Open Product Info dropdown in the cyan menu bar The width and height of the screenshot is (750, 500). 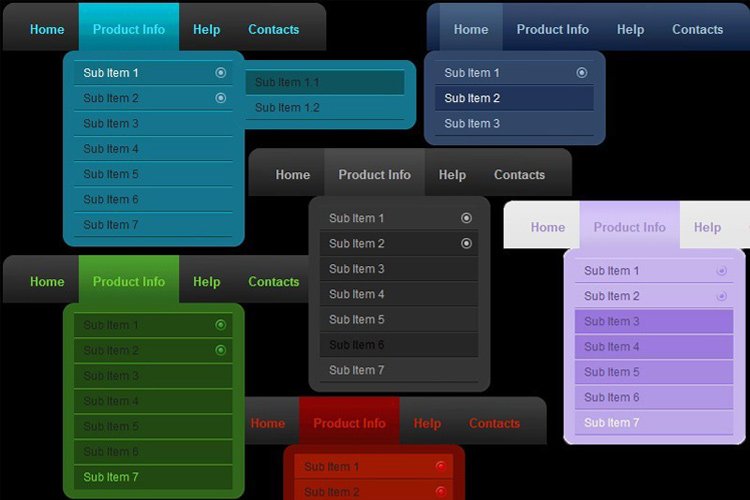pos(129,29)
